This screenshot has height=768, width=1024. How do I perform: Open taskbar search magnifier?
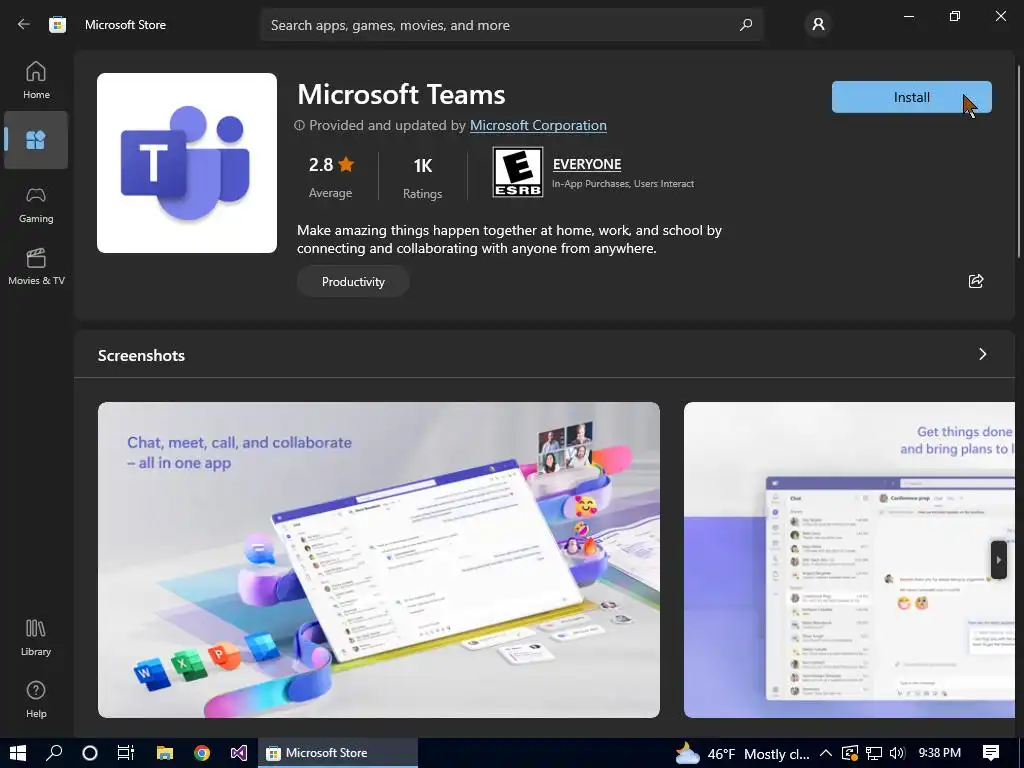(x=54, y=753)
